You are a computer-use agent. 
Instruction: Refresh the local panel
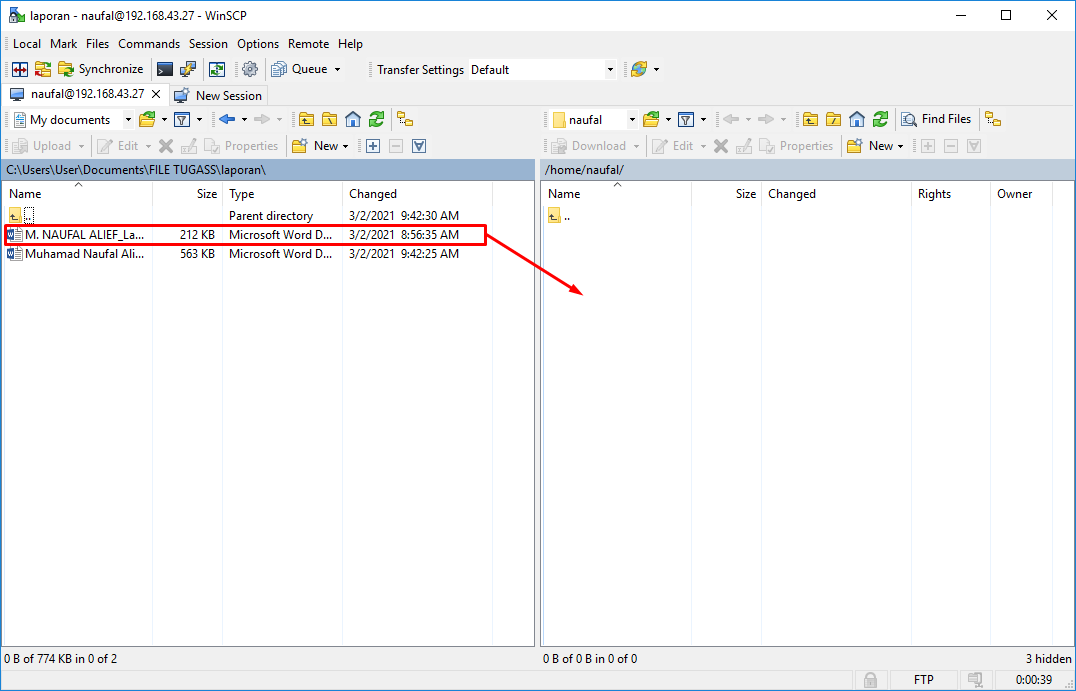point(376,119)
